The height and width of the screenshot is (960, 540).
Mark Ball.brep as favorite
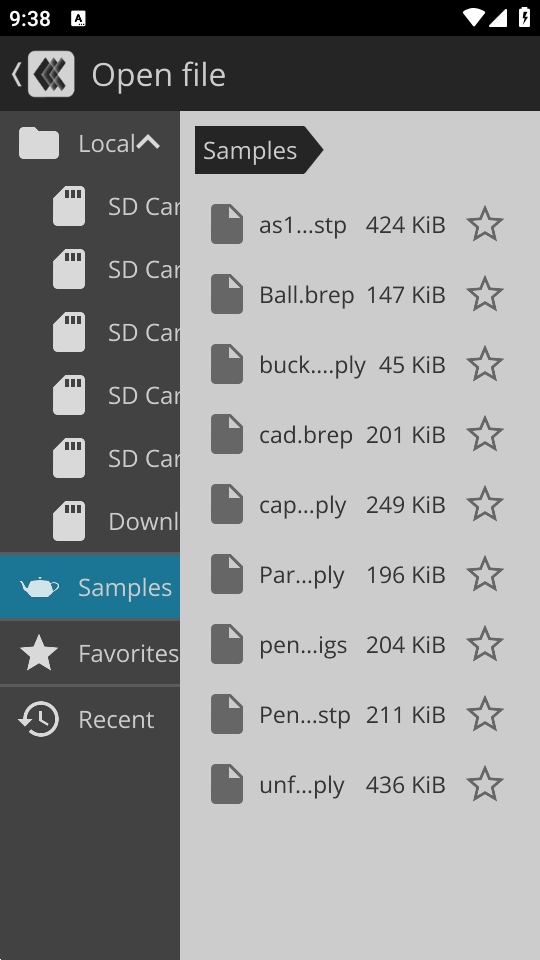(485, 294)
